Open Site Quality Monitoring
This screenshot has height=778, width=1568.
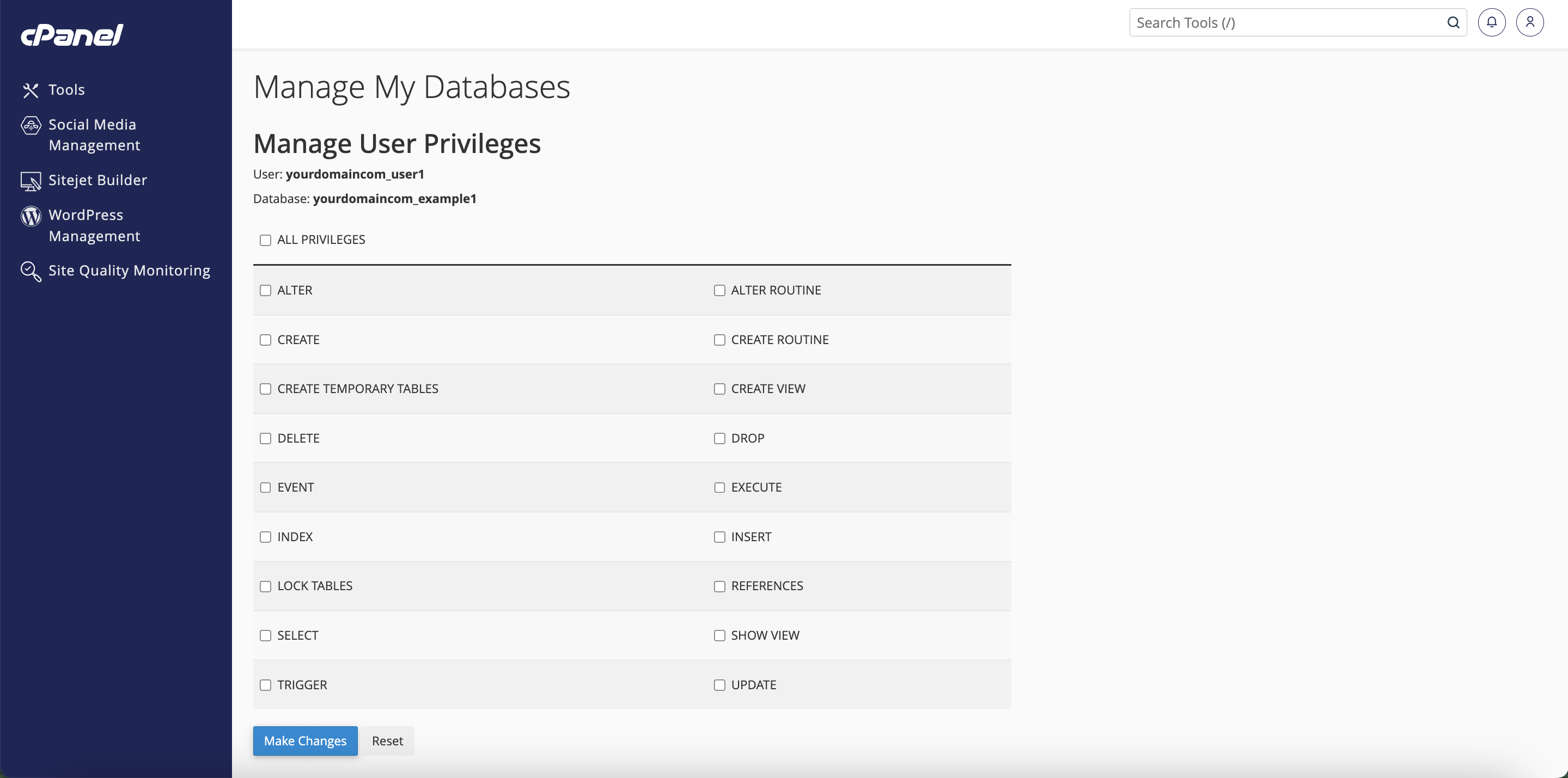[129, 270]
